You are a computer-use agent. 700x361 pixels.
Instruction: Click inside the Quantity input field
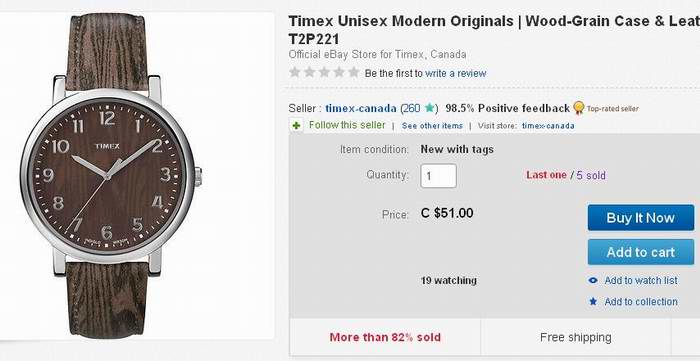click(438, 176)
